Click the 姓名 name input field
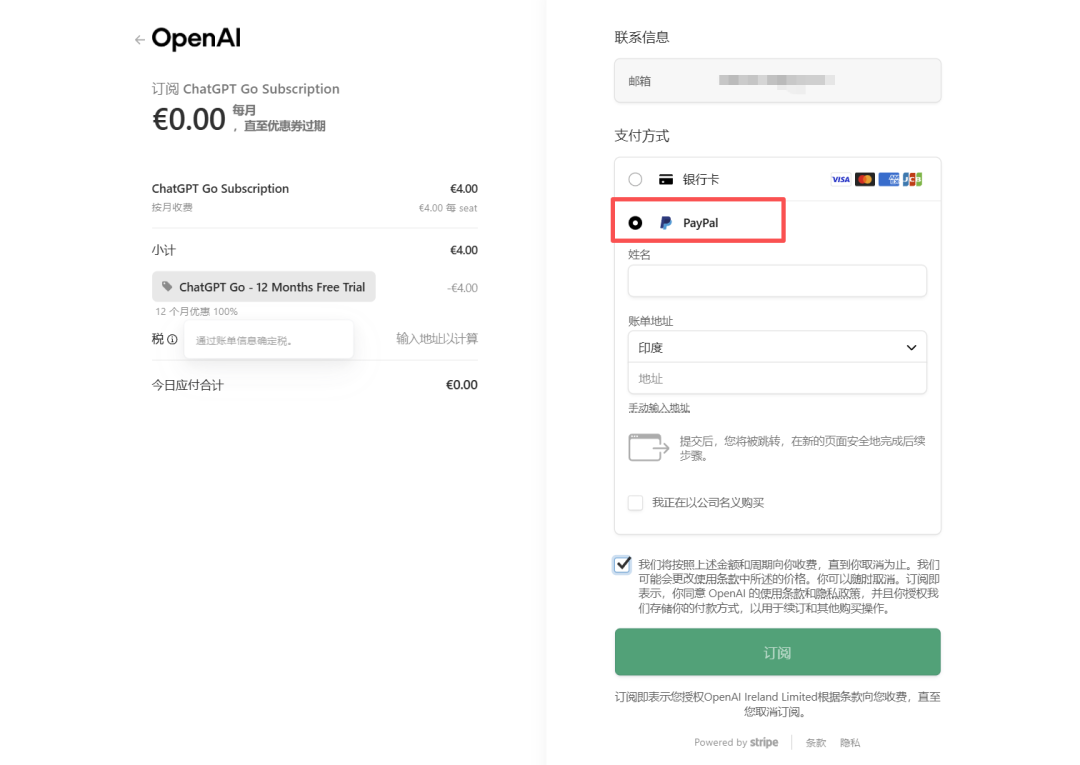The image size is (1080, 765). click(777, 281)
